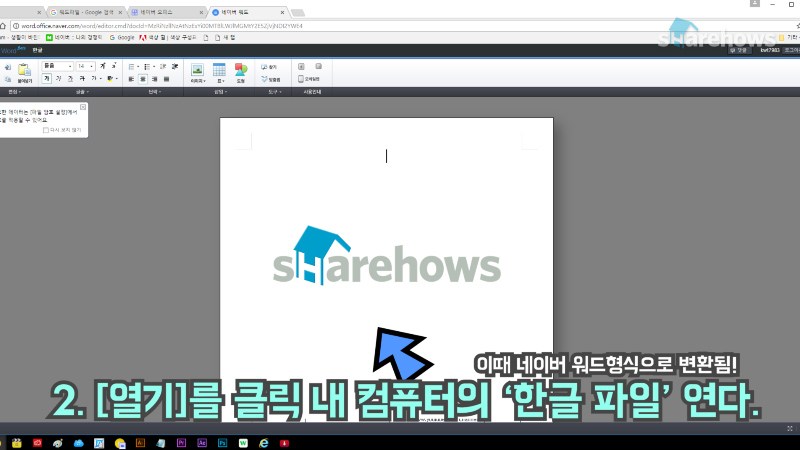Viewport: 800px width, 450px height.
Task: Launch Adobe Photoshop from taskbar
Action: point(222,443)
